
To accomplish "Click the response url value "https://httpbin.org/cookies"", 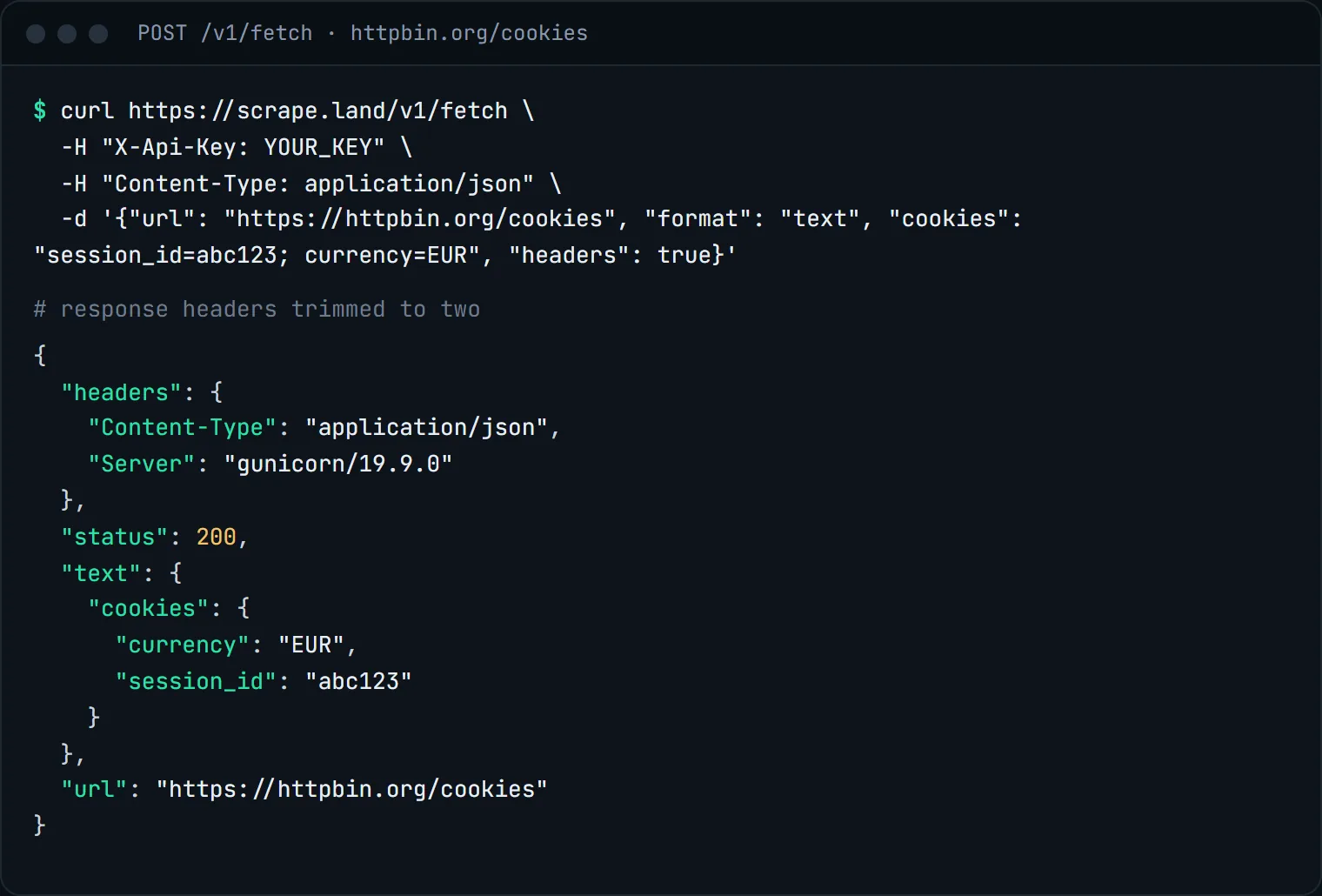I will pyautogui.click(x=351, y=789).
